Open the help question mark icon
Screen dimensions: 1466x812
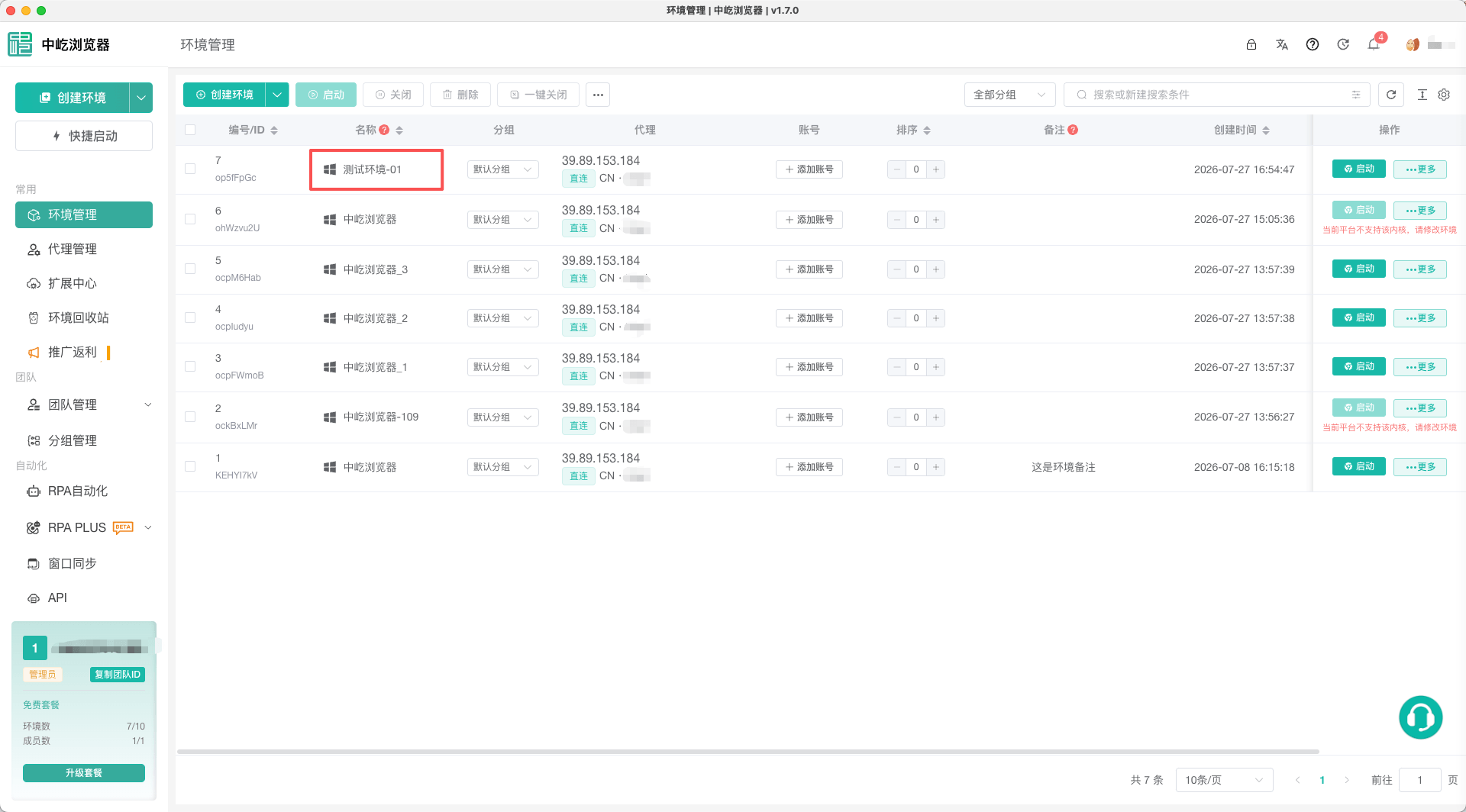click(x=1313, y=44)
